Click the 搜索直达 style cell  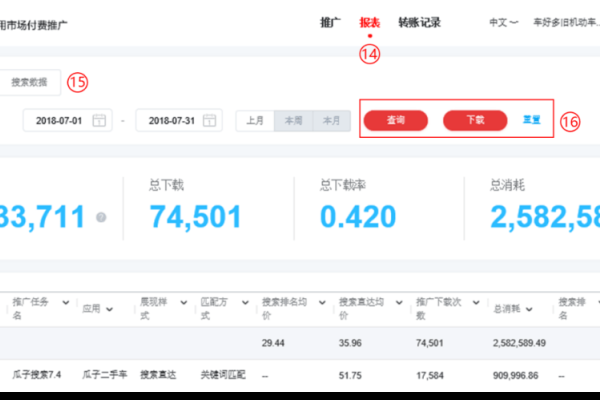coord(158,375)
